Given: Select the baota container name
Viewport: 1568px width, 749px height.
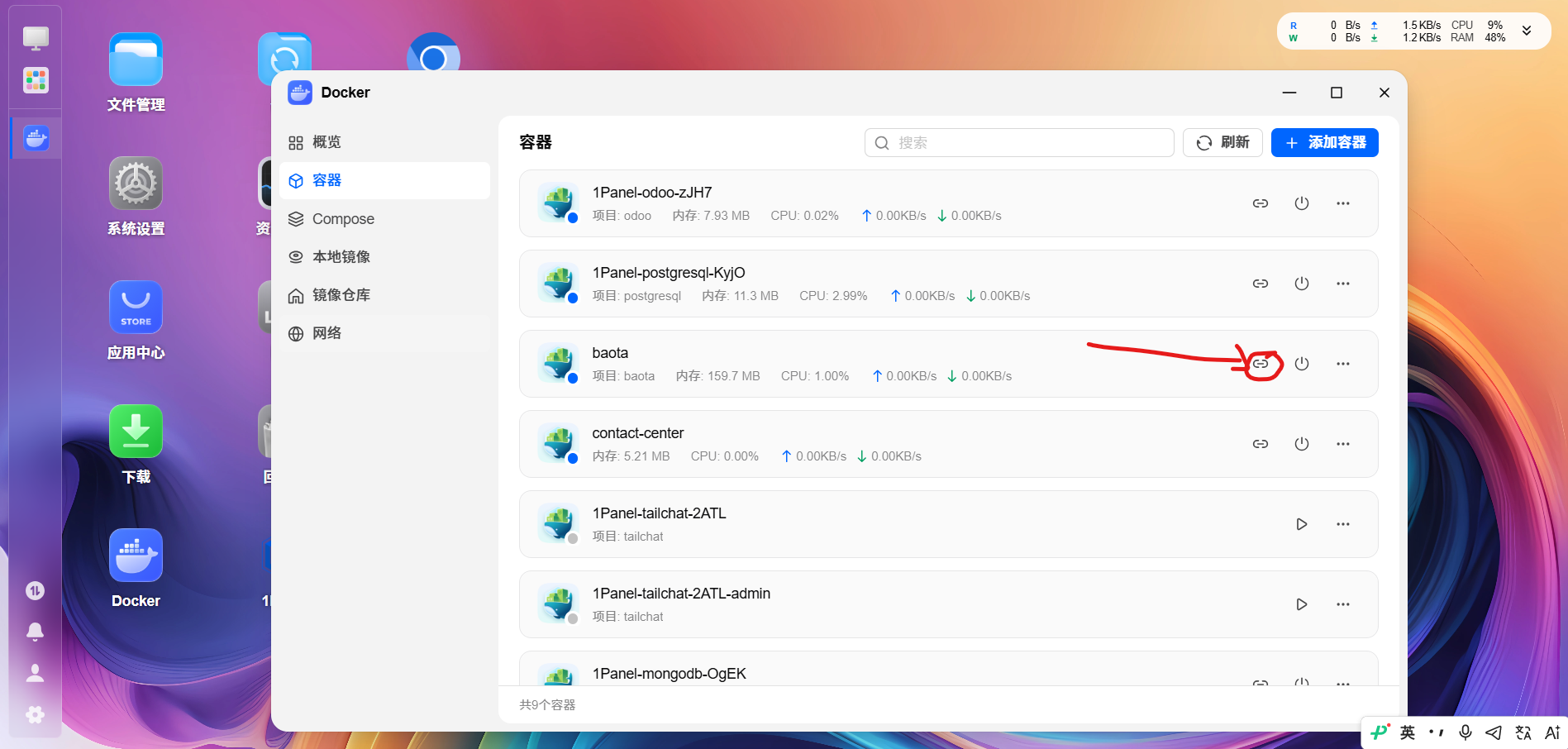Looking at the screenshot, I should pyautogui.click(x=610, y=353).
